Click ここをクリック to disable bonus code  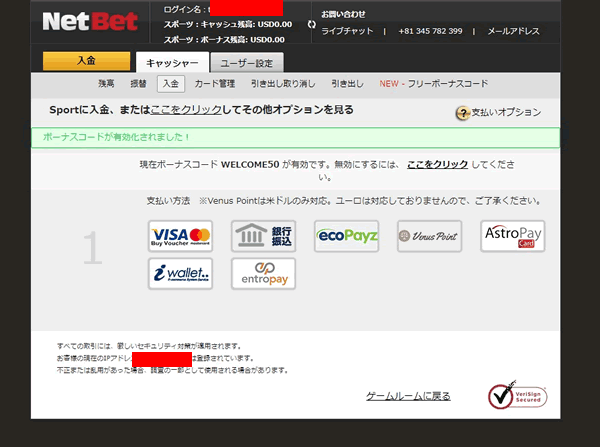click(437, 165)
